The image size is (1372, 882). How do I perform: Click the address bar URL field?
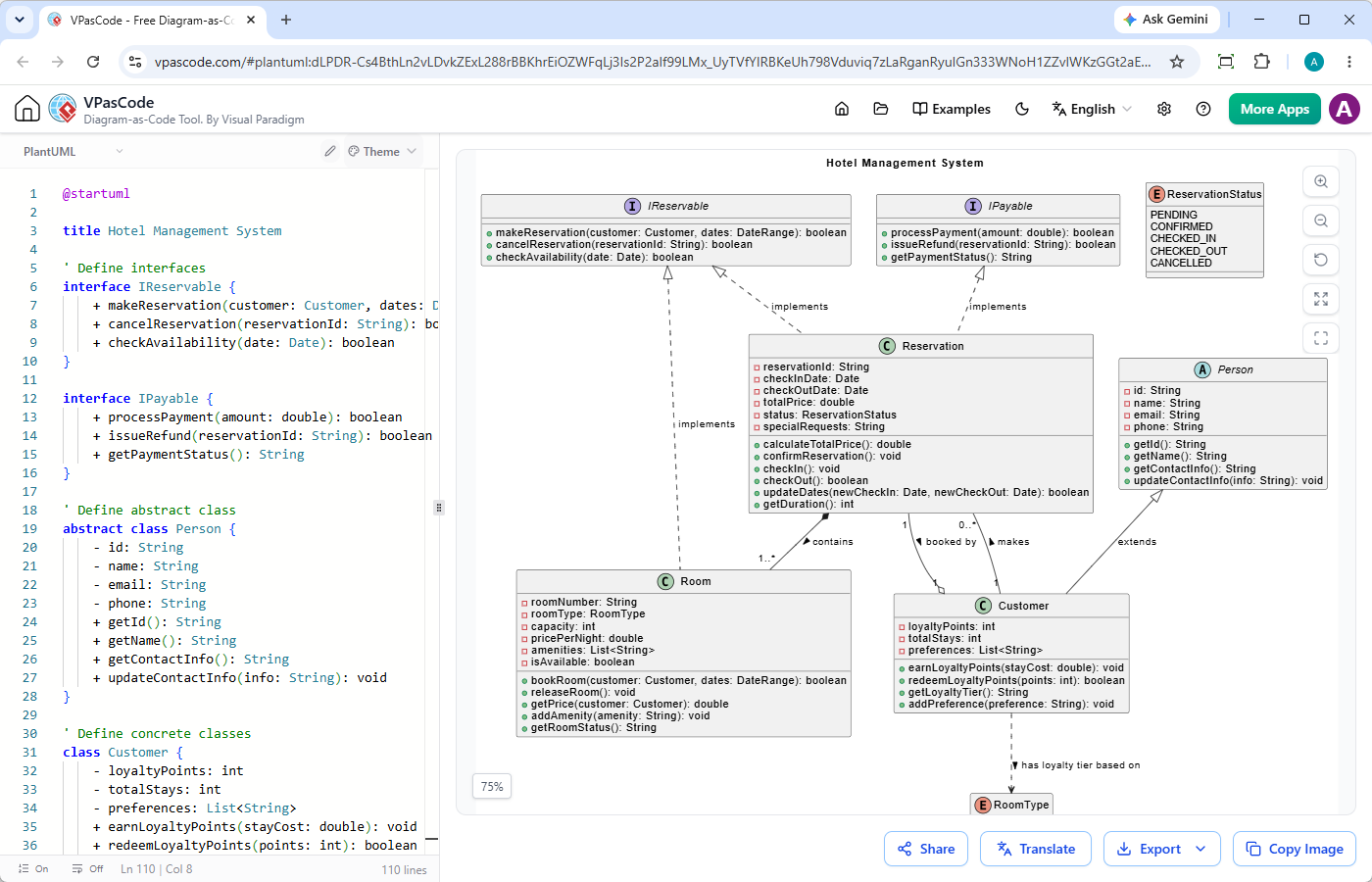[652, 62]
